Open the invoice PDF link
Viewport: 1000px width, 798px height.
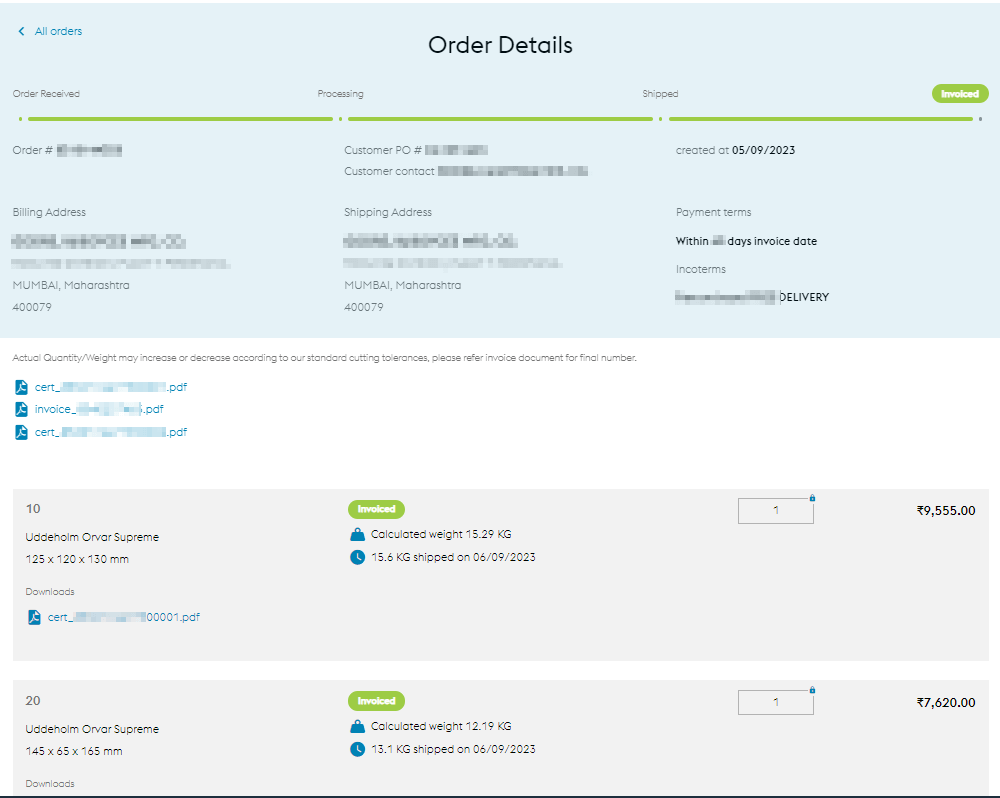click(x=99, y=409)
